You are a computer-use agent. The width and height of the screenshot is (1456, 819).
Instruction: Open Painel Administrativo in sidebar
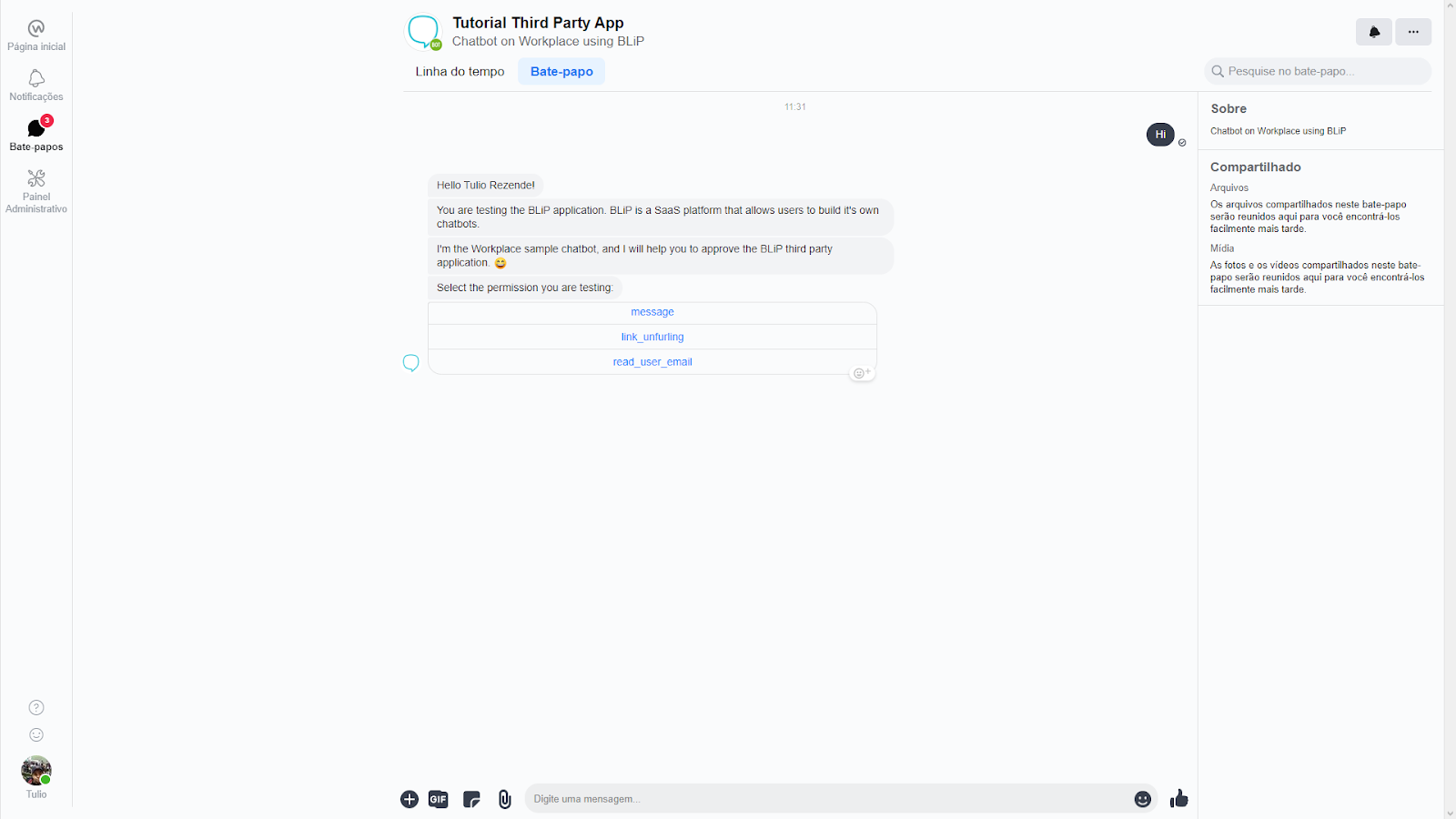(x=36, y=191)
